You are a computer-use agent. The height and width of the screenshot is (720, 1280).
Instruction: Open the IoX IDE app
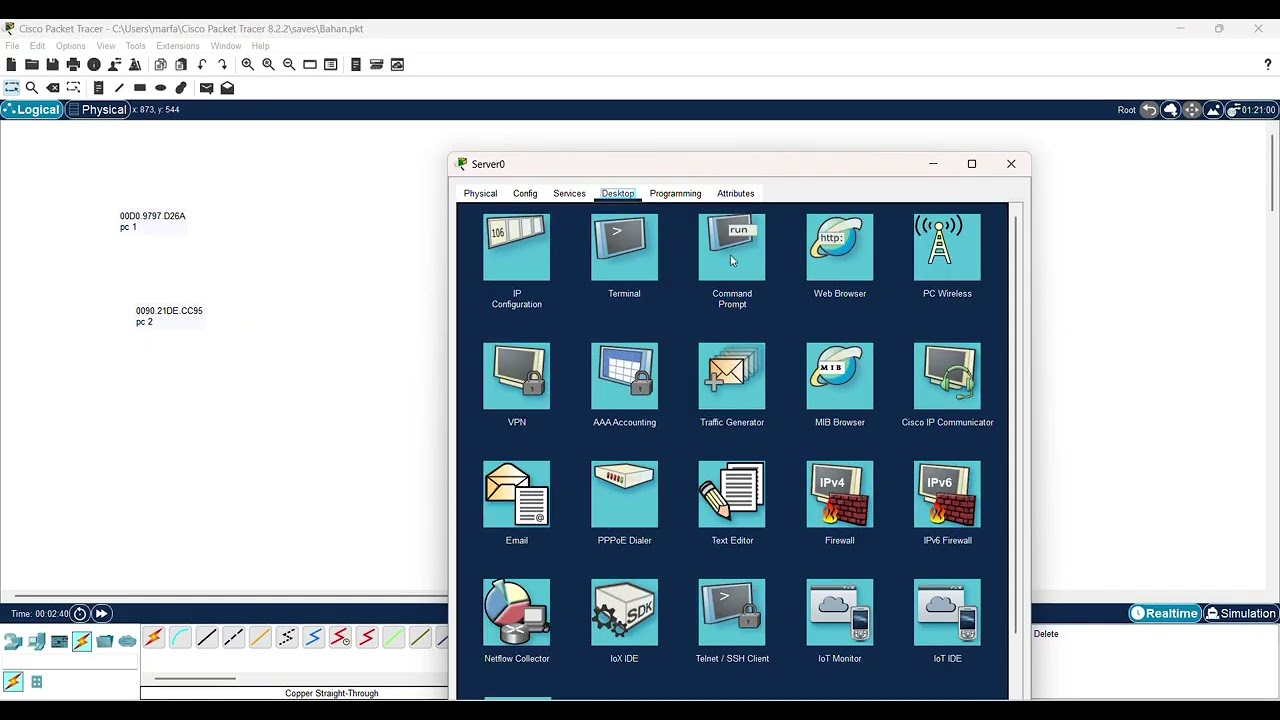(624, 612)
